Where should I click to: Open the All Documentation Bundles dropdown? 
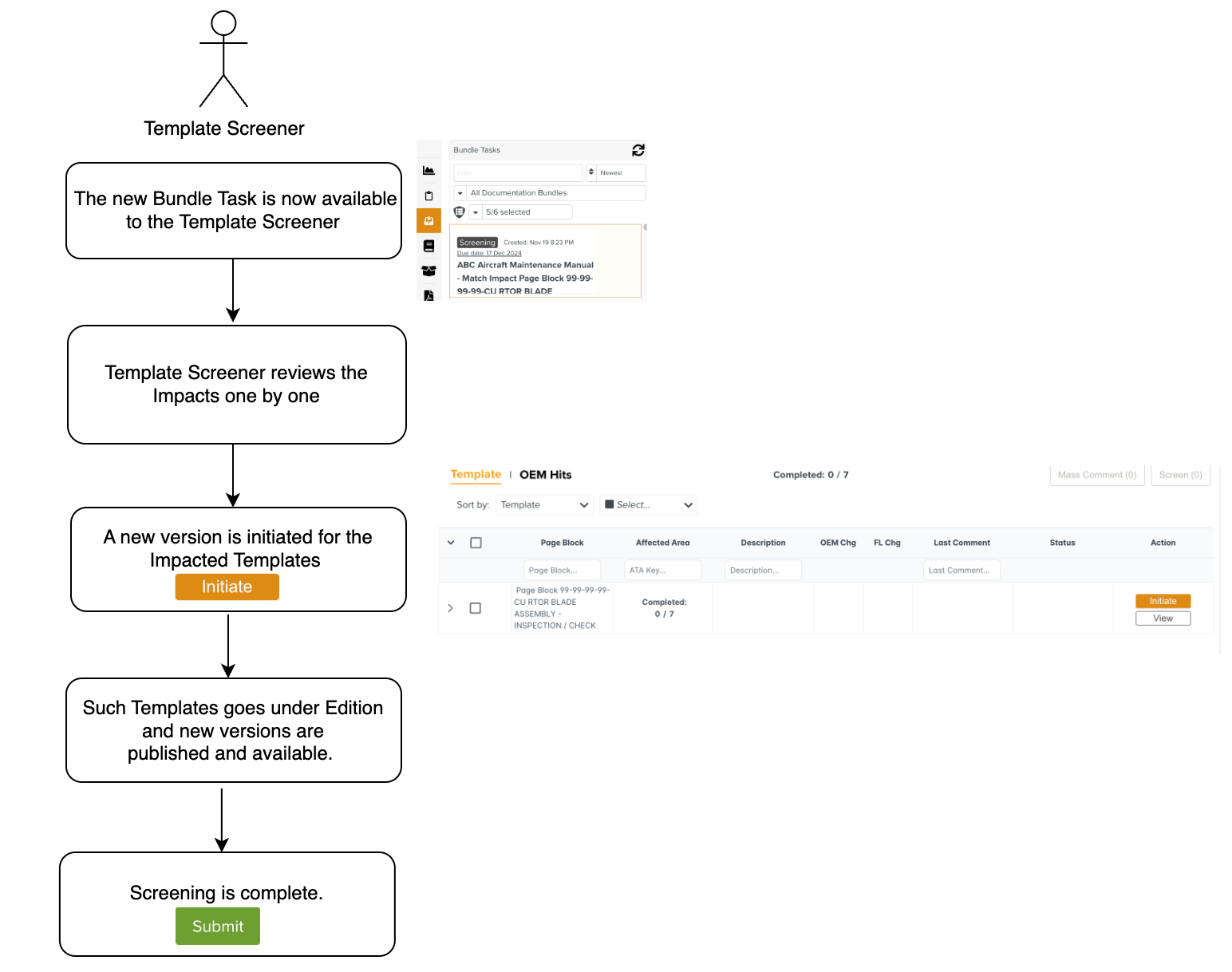pyautogui.click(x=550, y=193)
